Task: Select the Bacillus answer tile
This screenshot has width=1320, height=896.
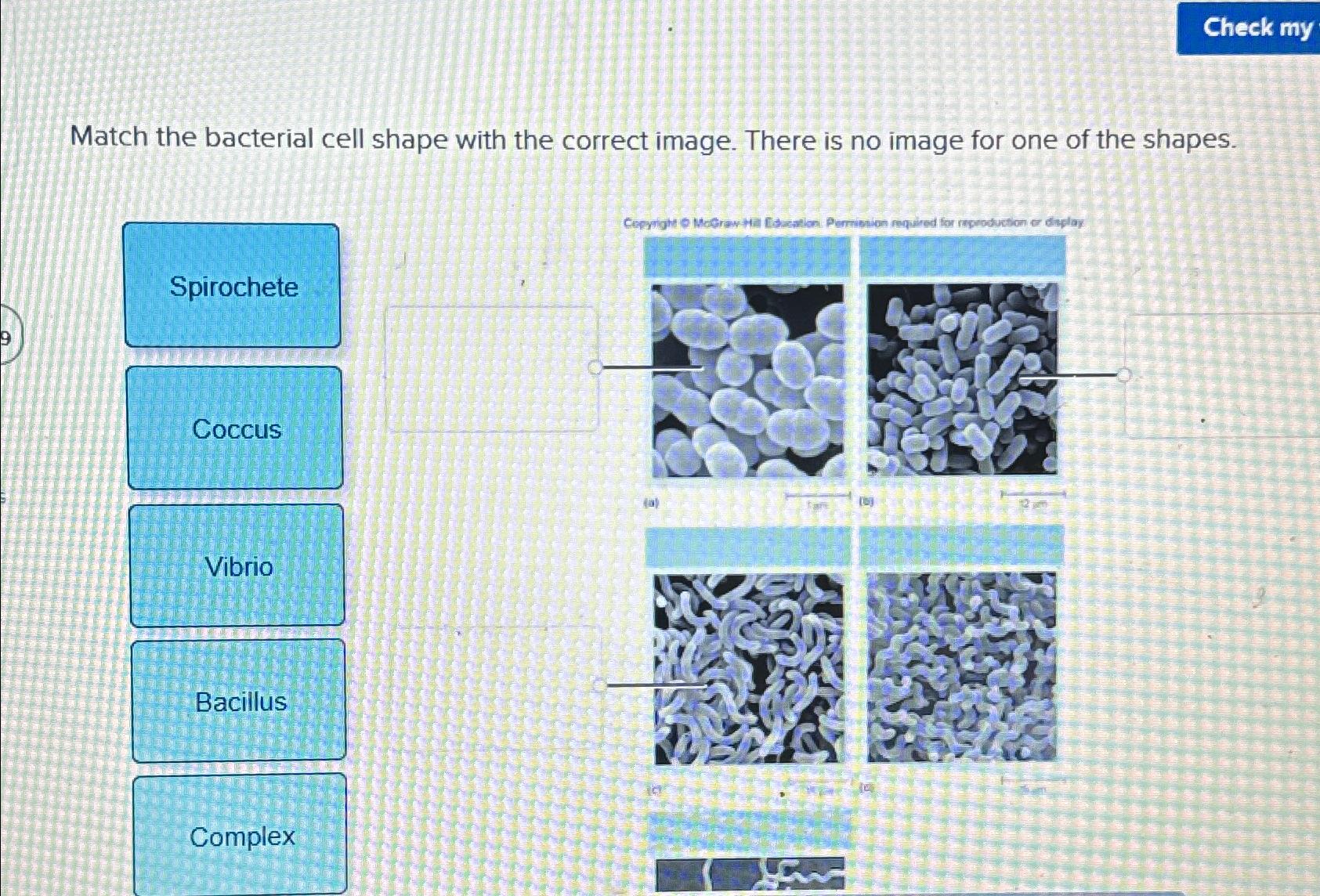Action: [x=239, y=703]
